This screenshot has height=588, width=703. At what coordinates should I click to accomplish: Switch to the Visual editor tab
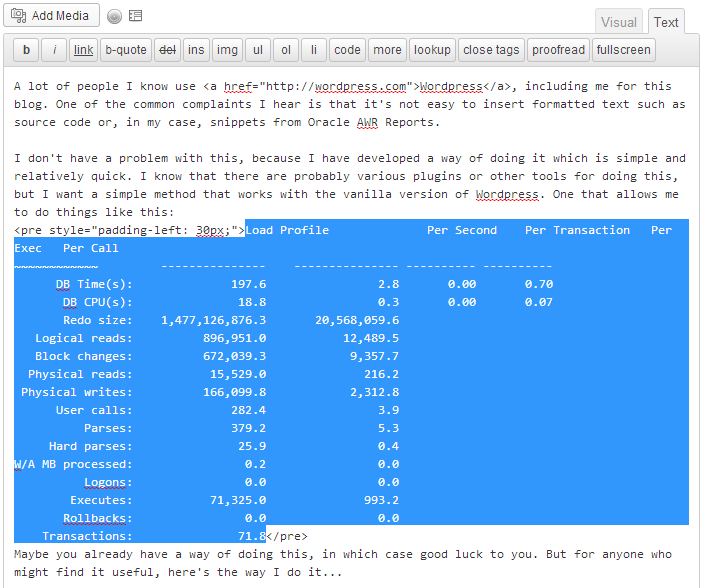coord(618,22)
